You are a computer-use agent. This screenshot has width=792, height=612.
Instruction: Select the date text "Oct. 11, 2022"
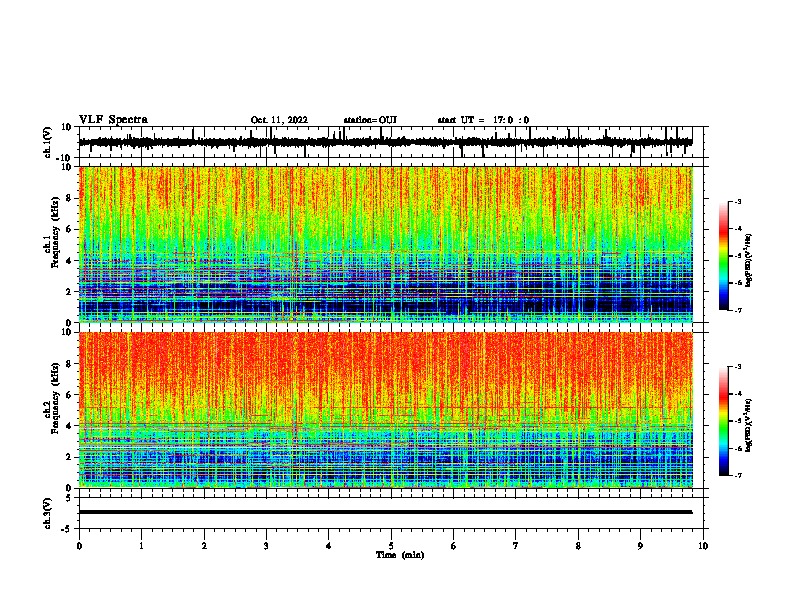[x=279, y=120]
